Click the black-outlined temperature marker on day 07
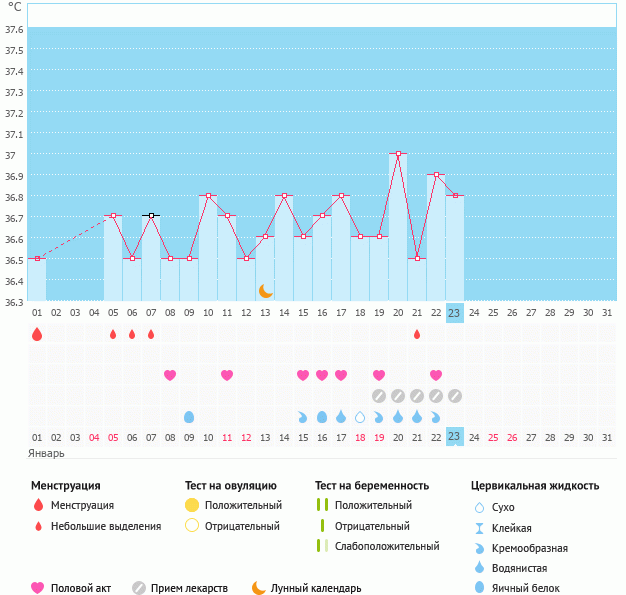 click(151, 215)
